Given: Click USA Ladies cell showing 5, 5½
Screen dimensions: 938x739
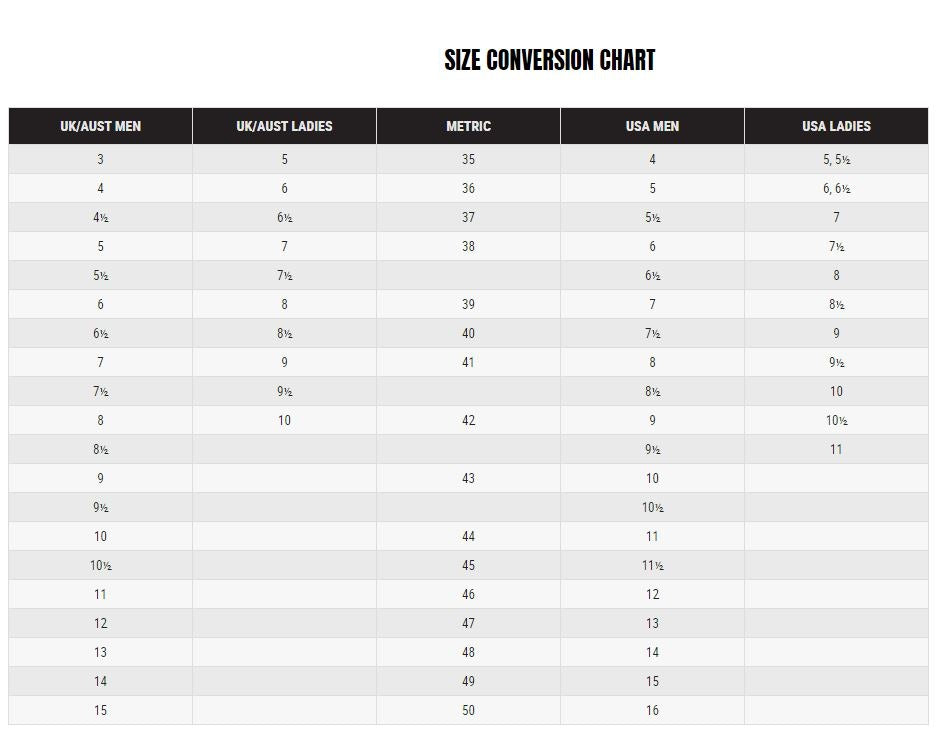Looking at the screenshot, I should [x=836, y=159].
